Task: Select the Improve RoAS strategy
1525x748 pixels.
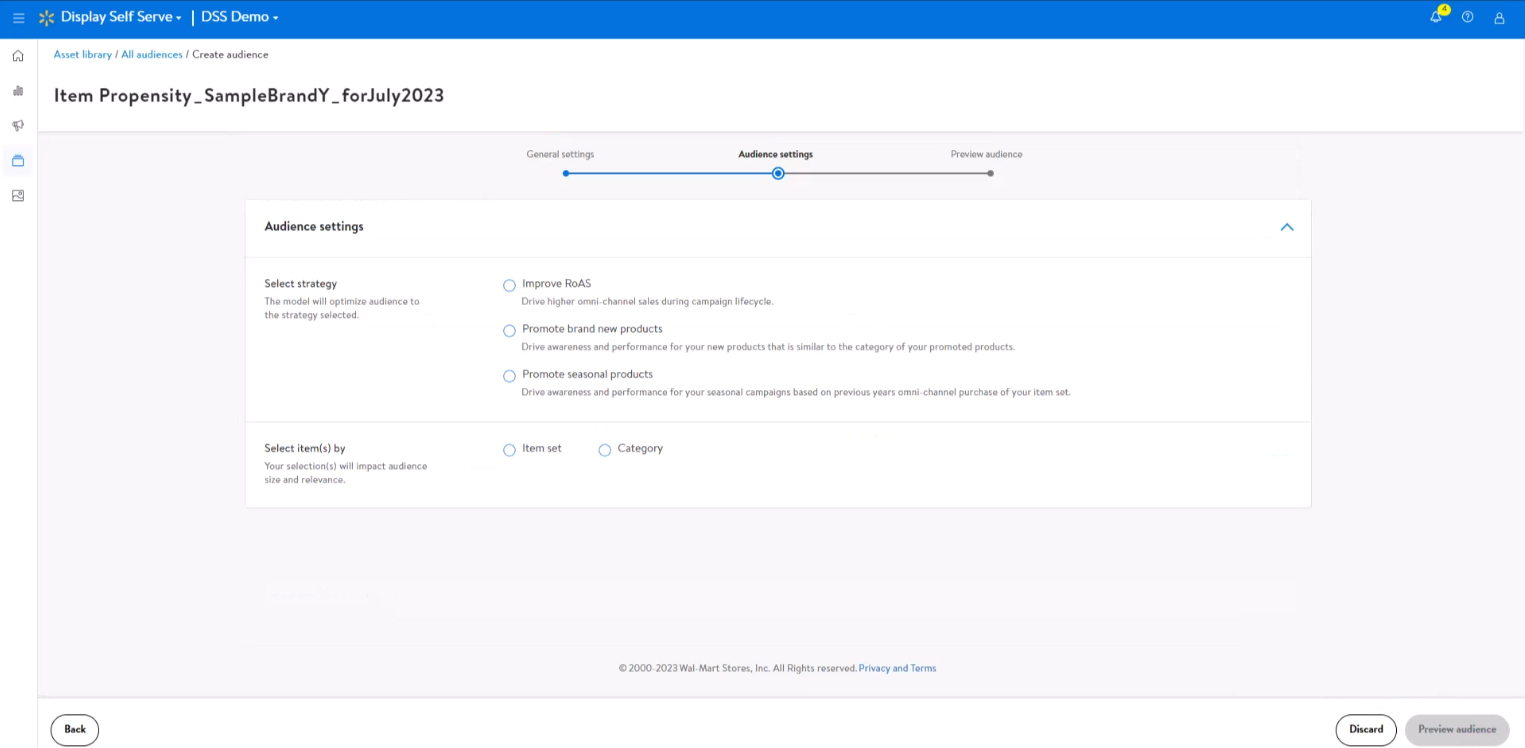Action: pos(509,285)
